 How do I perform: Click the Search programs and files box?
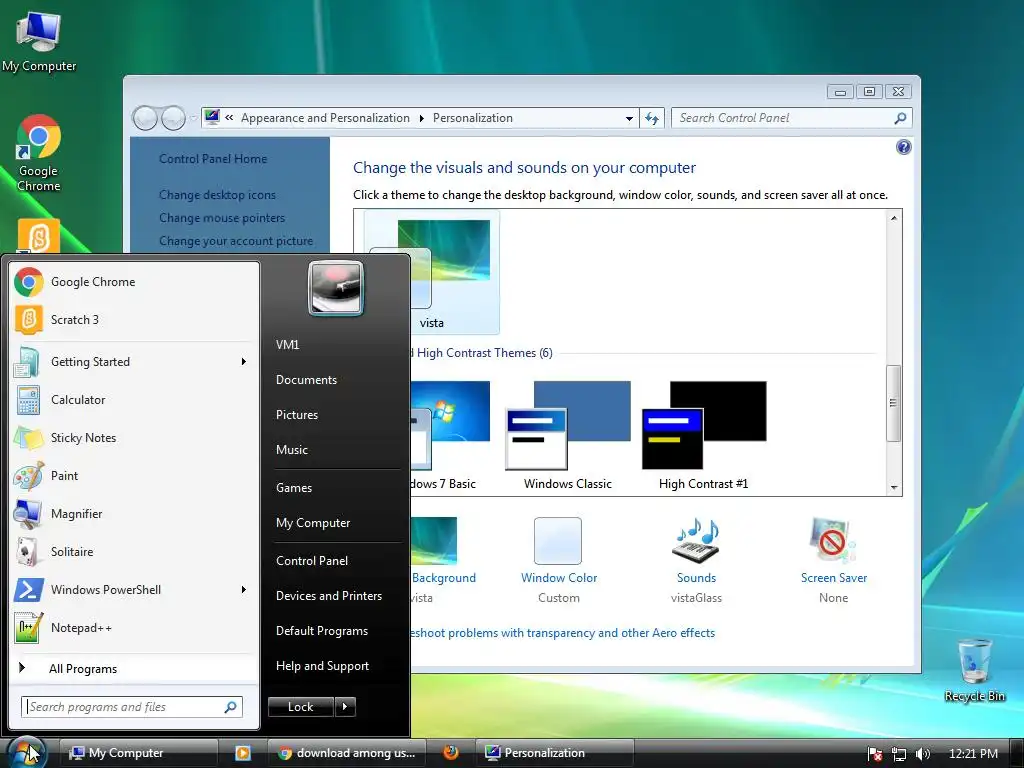pos(132,707)
